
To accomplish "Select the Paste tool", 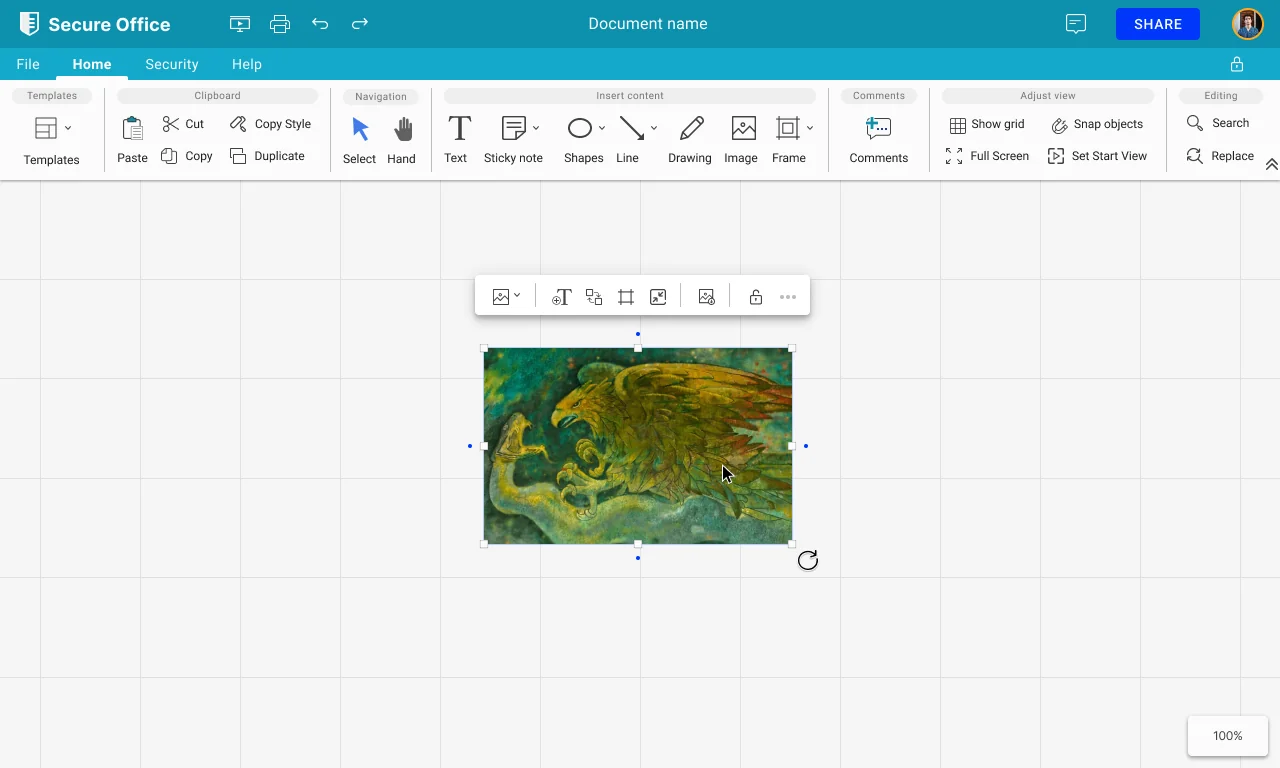I will [x=132, y=140].
